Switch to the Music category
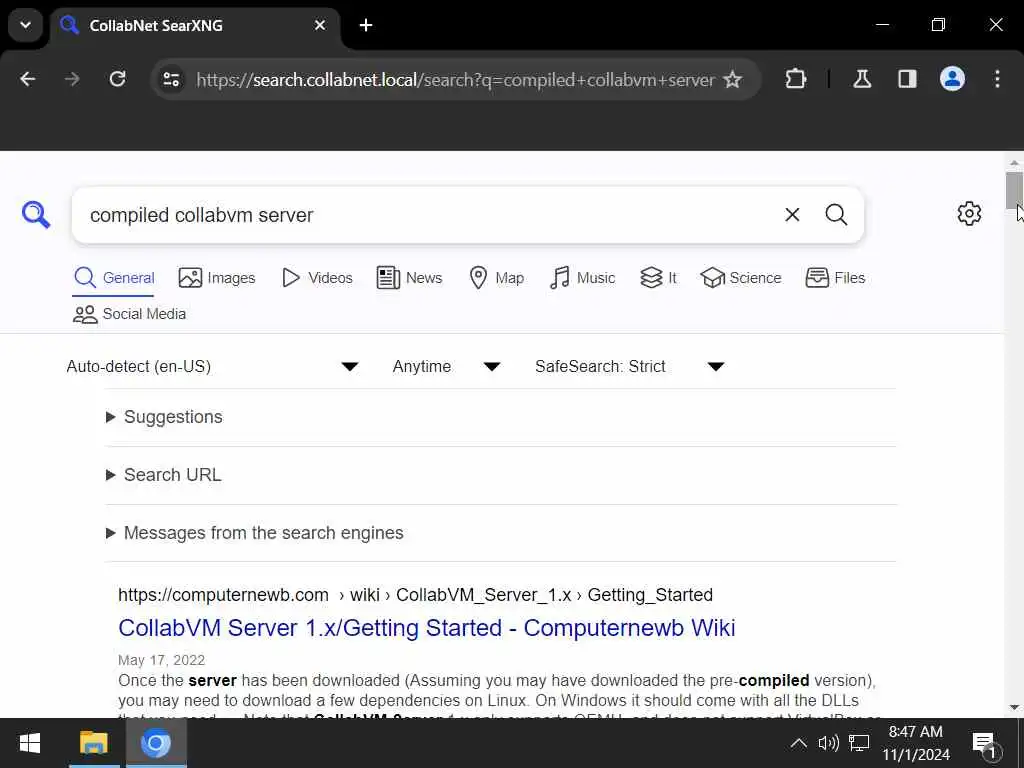This screenshot has width=1024, height=768. click(x=582, y=278)
